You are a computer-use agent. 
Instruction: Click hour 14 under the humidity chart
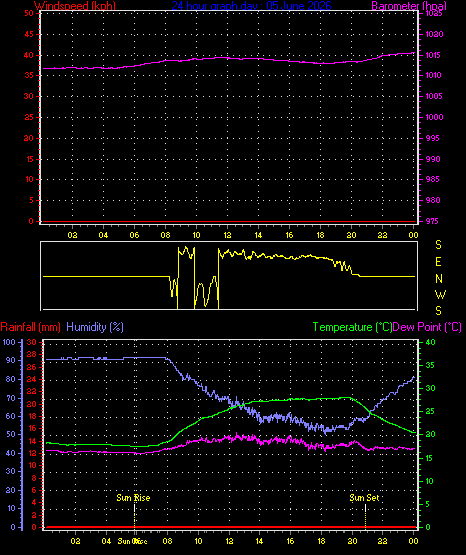pos(259,541)
